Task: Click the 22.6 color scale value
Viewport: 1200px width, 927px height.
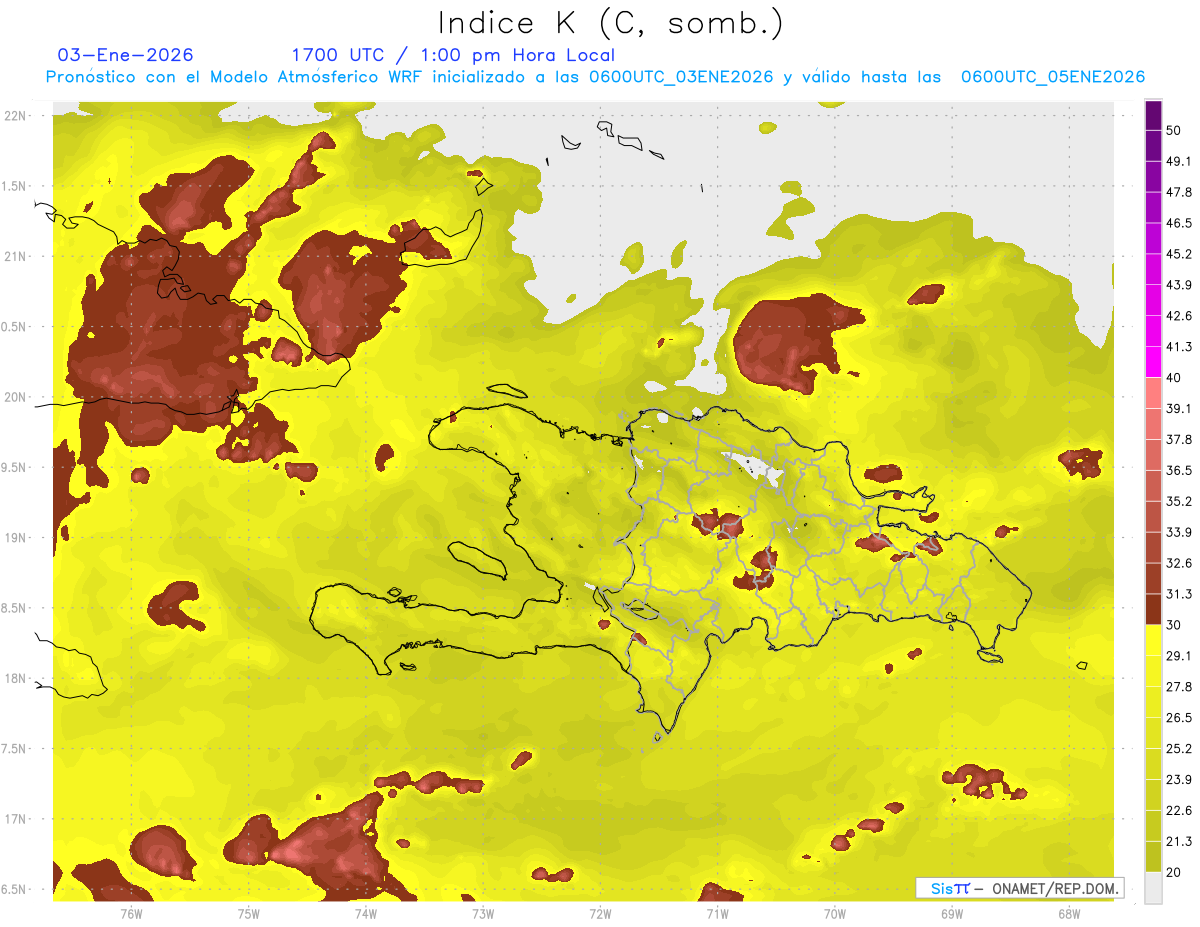Action: click(x=1179, y=810)
